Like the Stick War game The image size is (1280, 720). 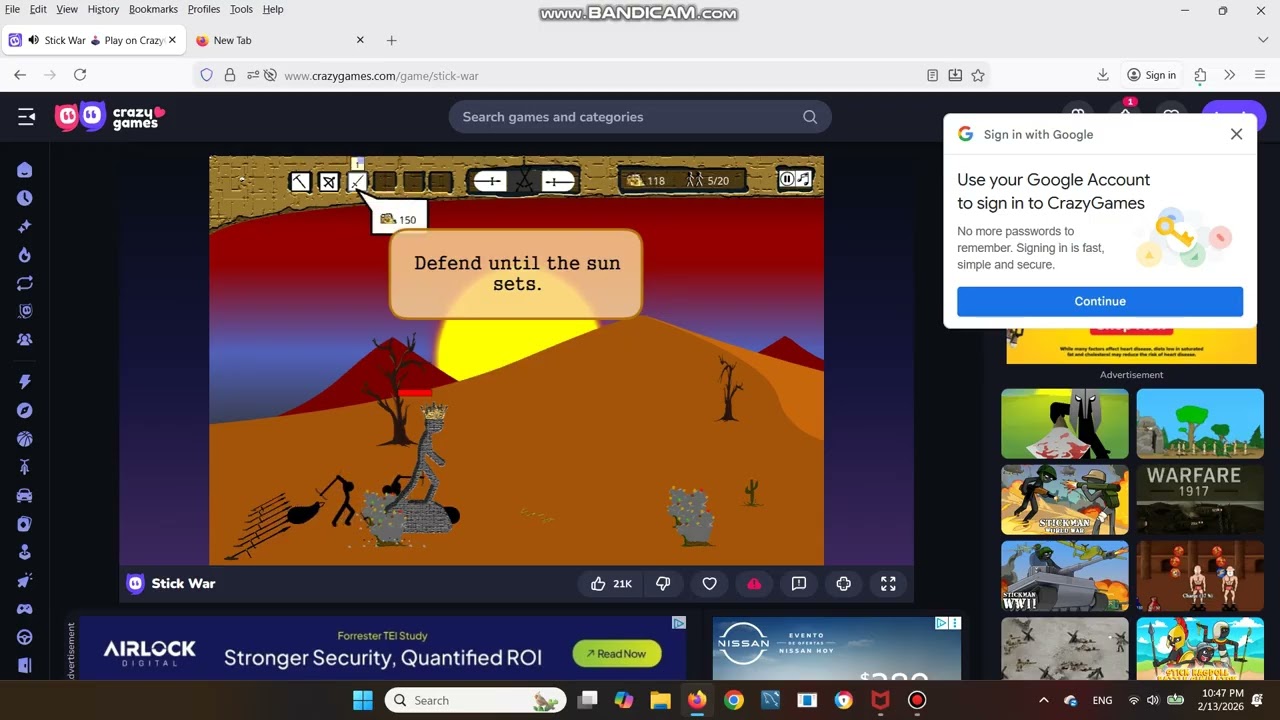pyautogui.click(x=610, y=584)
